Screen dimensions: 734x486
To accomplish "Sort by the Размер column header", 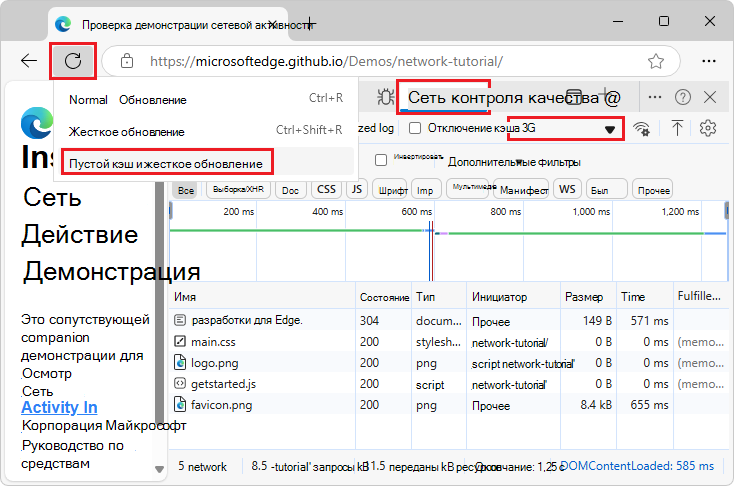I will coord(588,297).
